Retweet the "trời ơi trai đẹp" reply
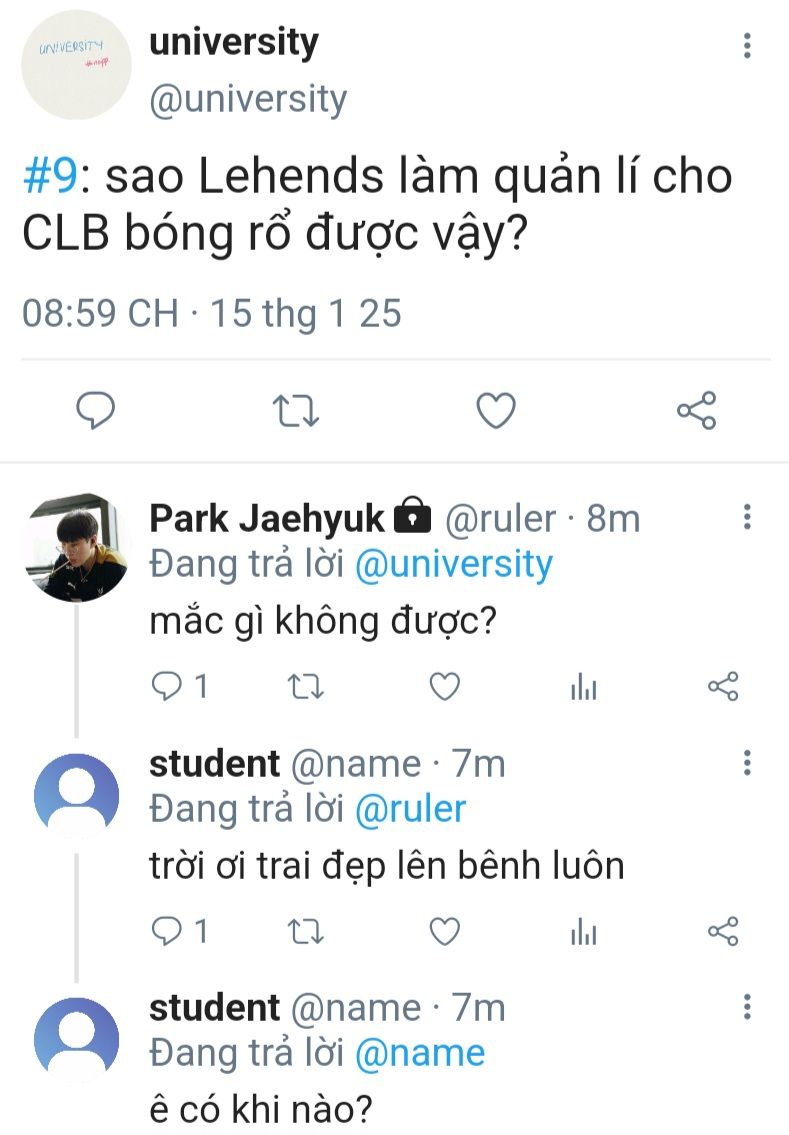789x1135 pixels. click(305, 931)
